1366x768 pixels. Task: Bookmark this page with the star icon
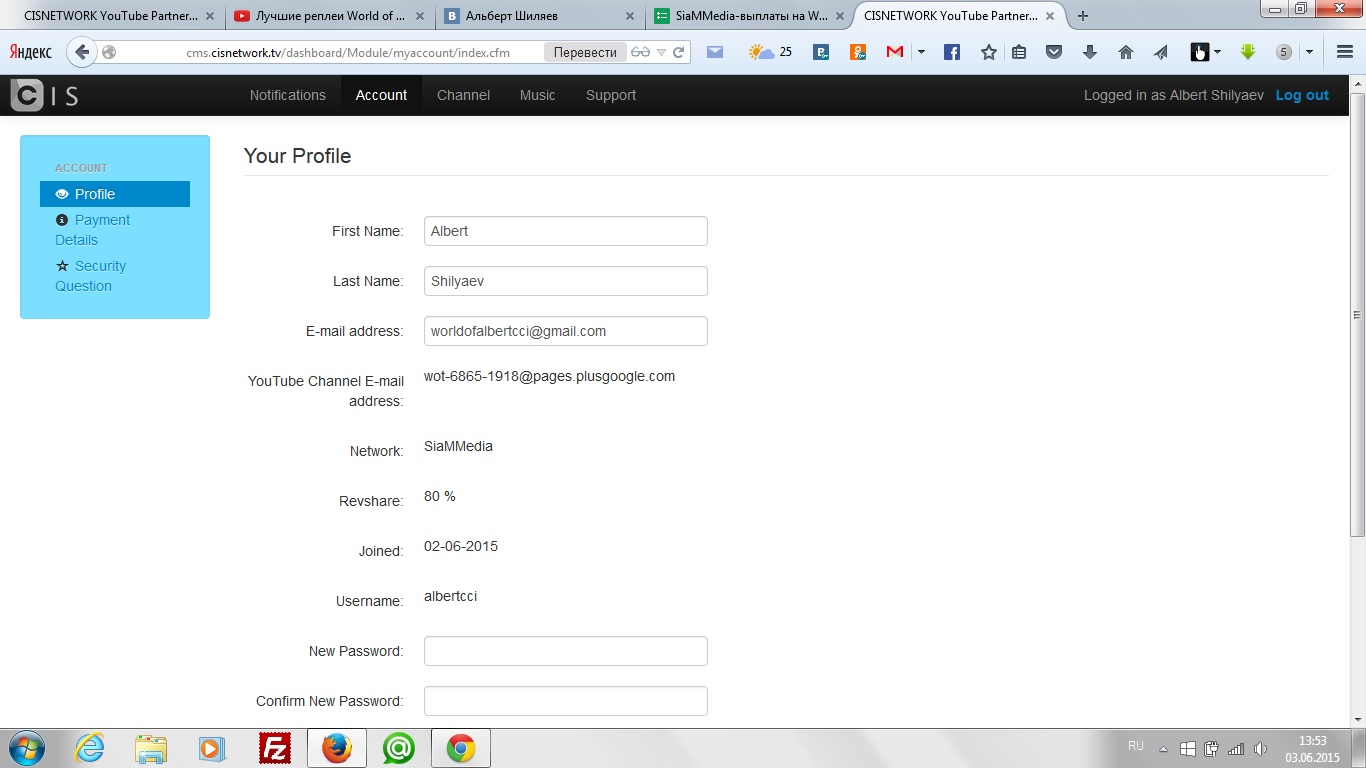(989, 52)
